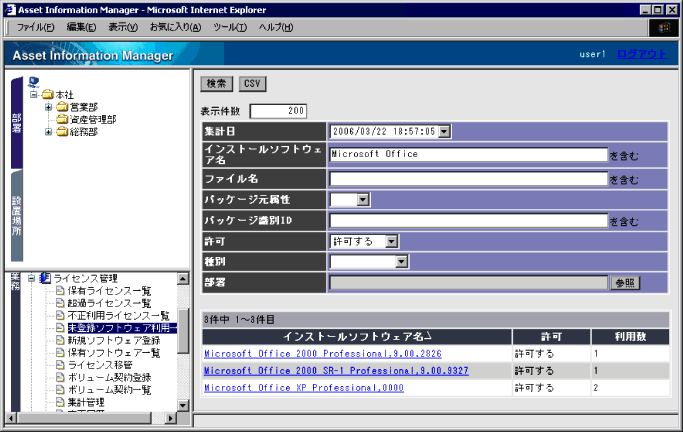The width and height of the screenshot is (683, 432).
Task: Click the IE window title bar icon
Action: 10,10
